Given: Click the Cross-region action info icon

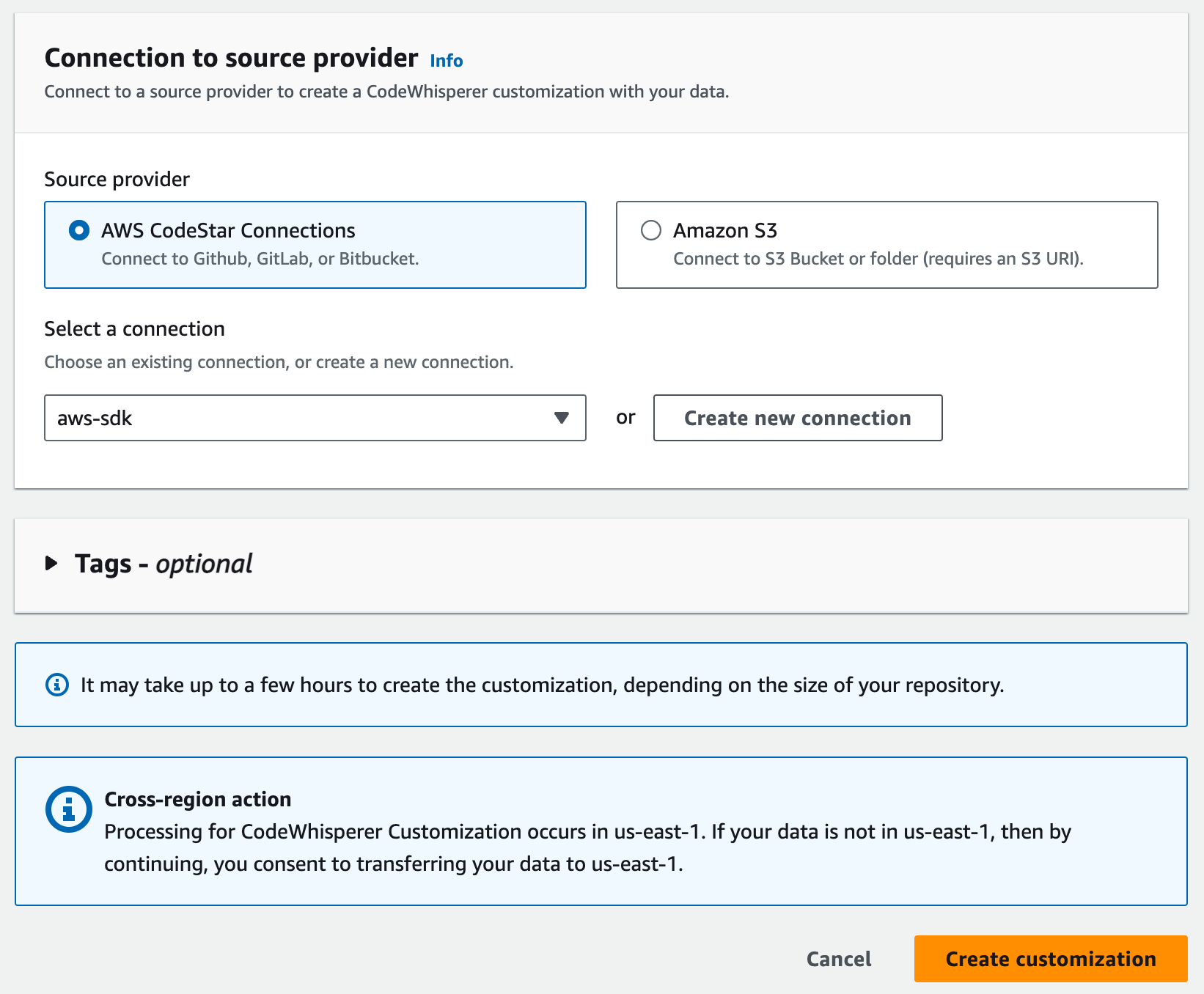Looking at the screenshot, I should pyautogui.click(x=69, y=809).
